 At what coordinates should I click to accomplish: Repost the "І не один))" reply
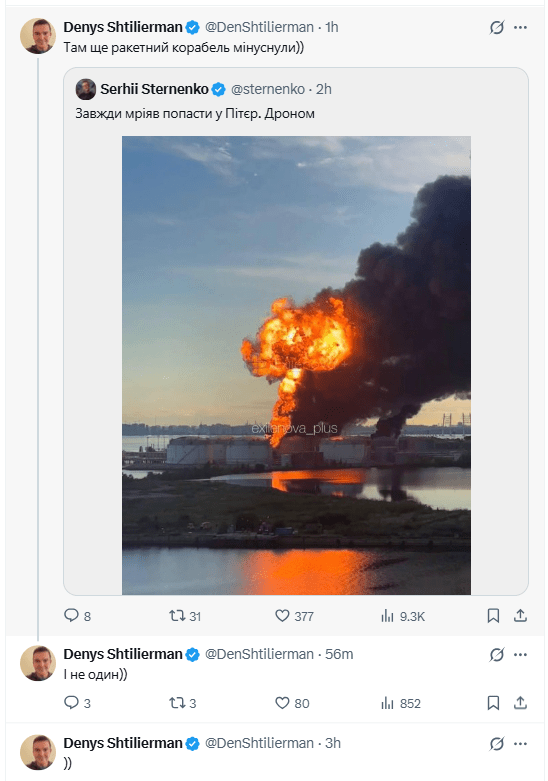[183, 703]
